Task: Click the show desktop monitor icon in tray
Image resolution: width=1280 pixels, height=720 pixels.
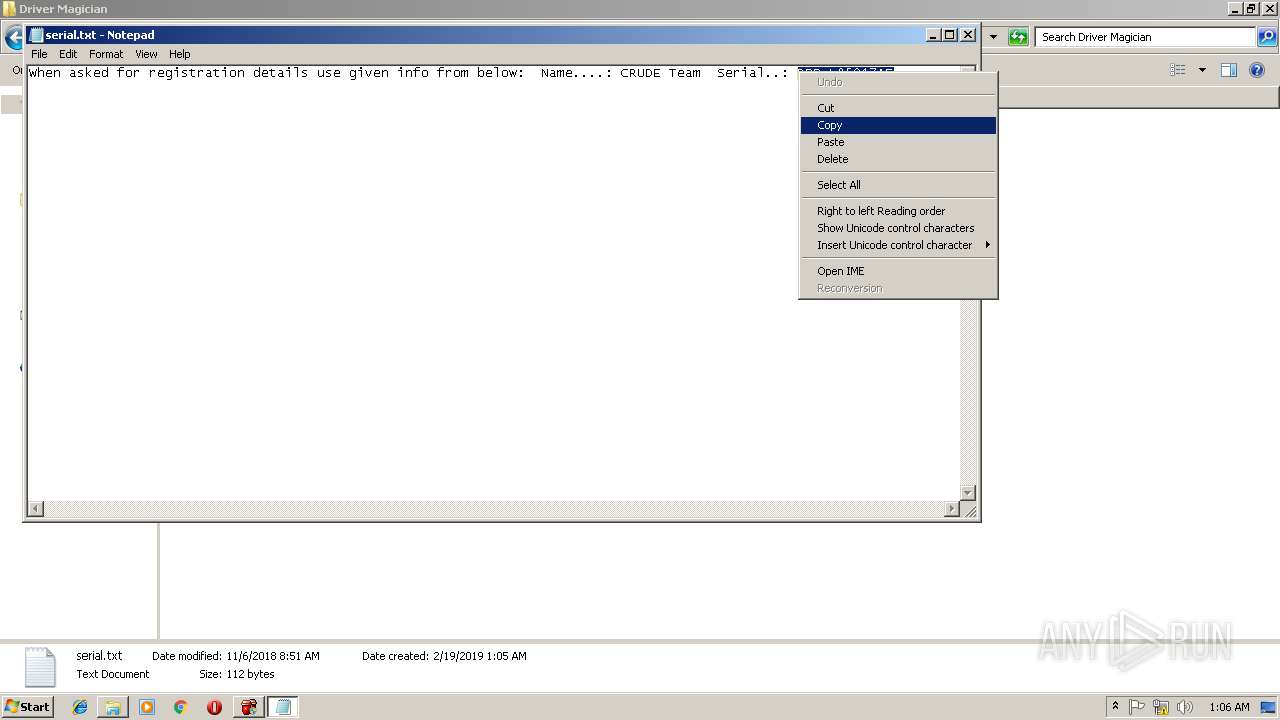Action: 1268,707
